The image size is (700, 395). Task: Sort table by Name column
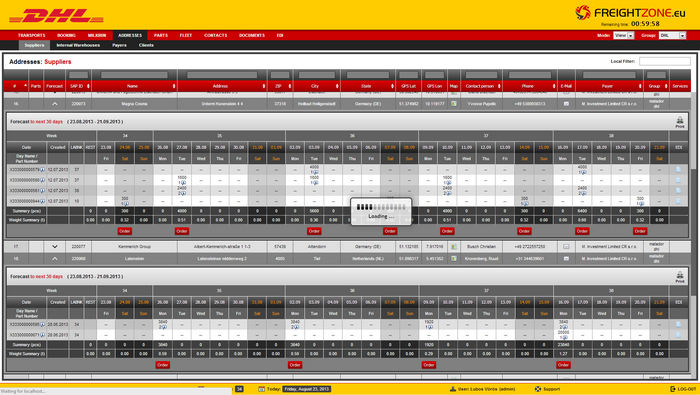(134, 86)
